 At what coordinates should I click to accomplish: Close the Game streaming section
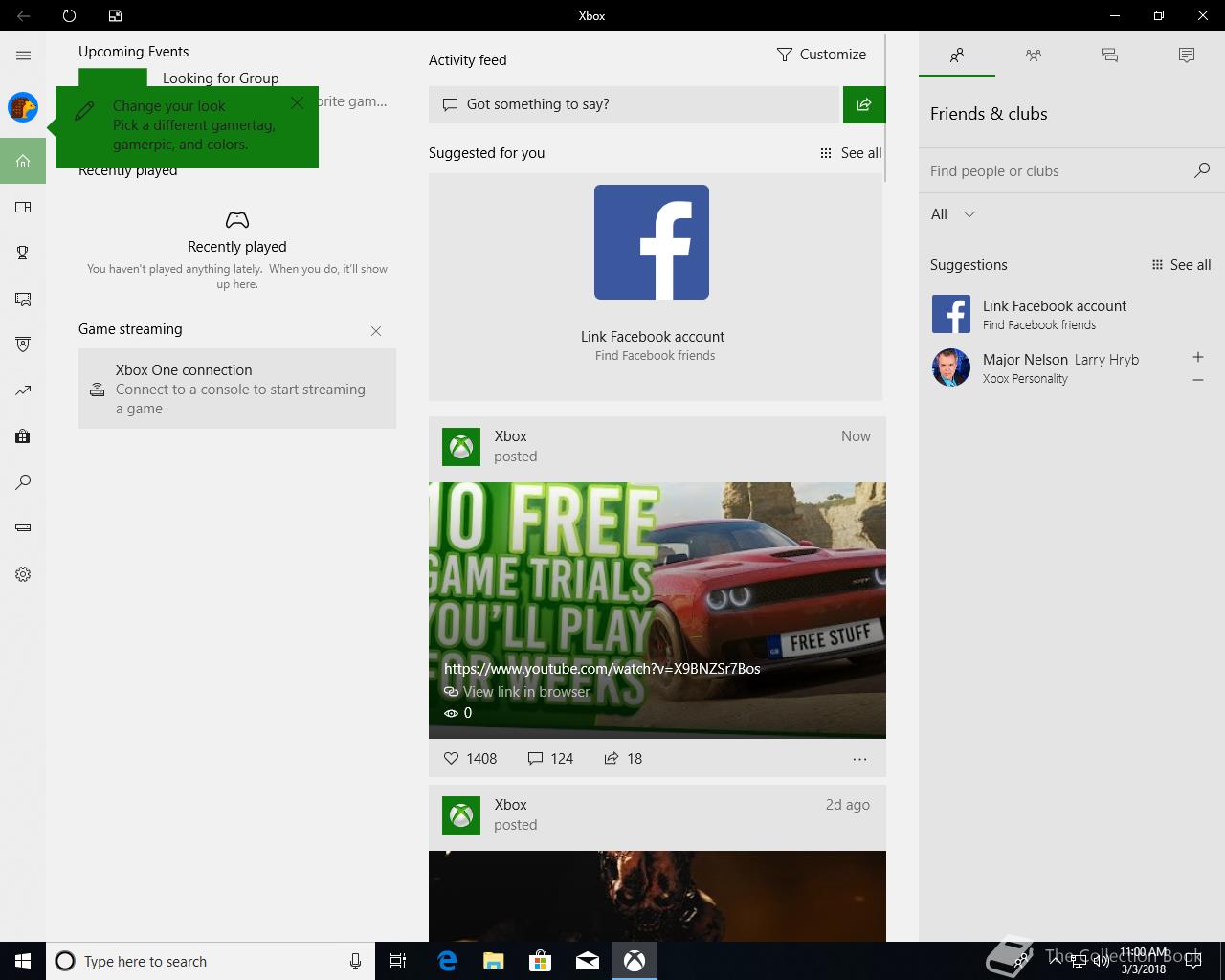click(376, 331)
